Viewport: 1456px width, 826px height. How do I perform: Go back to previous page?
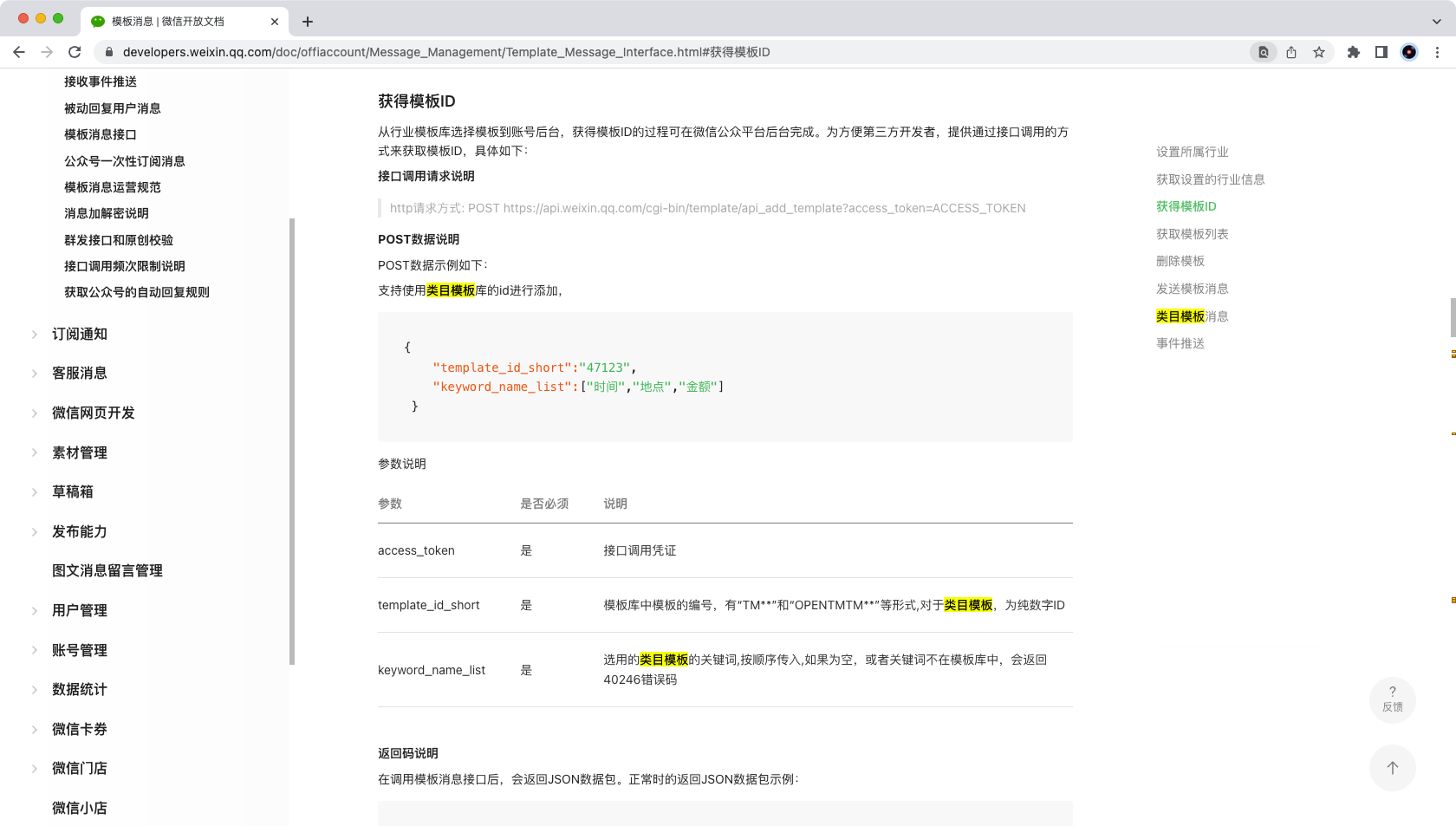pos(19,52)
